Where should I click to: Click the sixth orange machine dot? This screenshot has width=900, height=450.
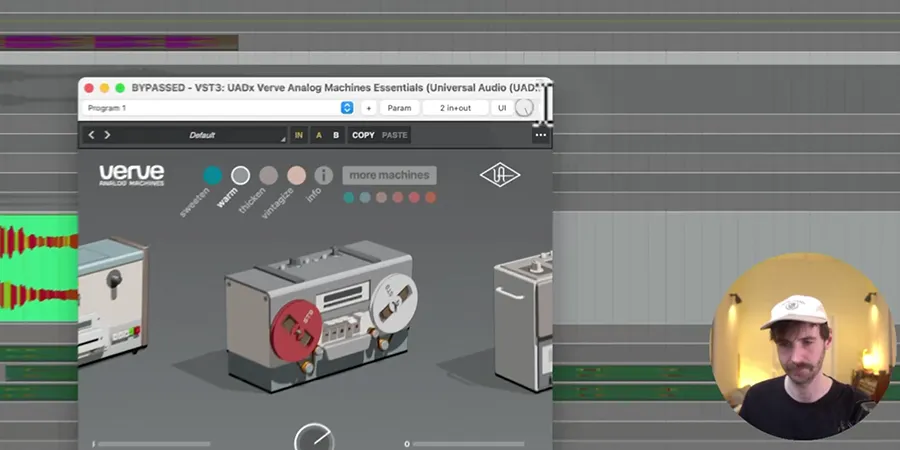[x=430, y=197]
